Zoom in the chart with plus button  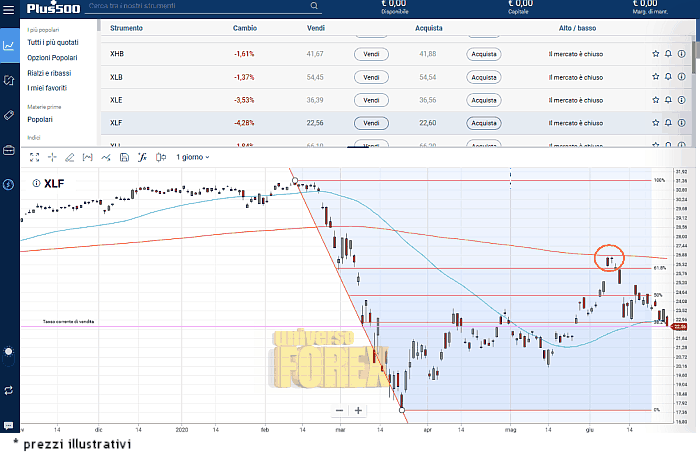click(359, 410)
